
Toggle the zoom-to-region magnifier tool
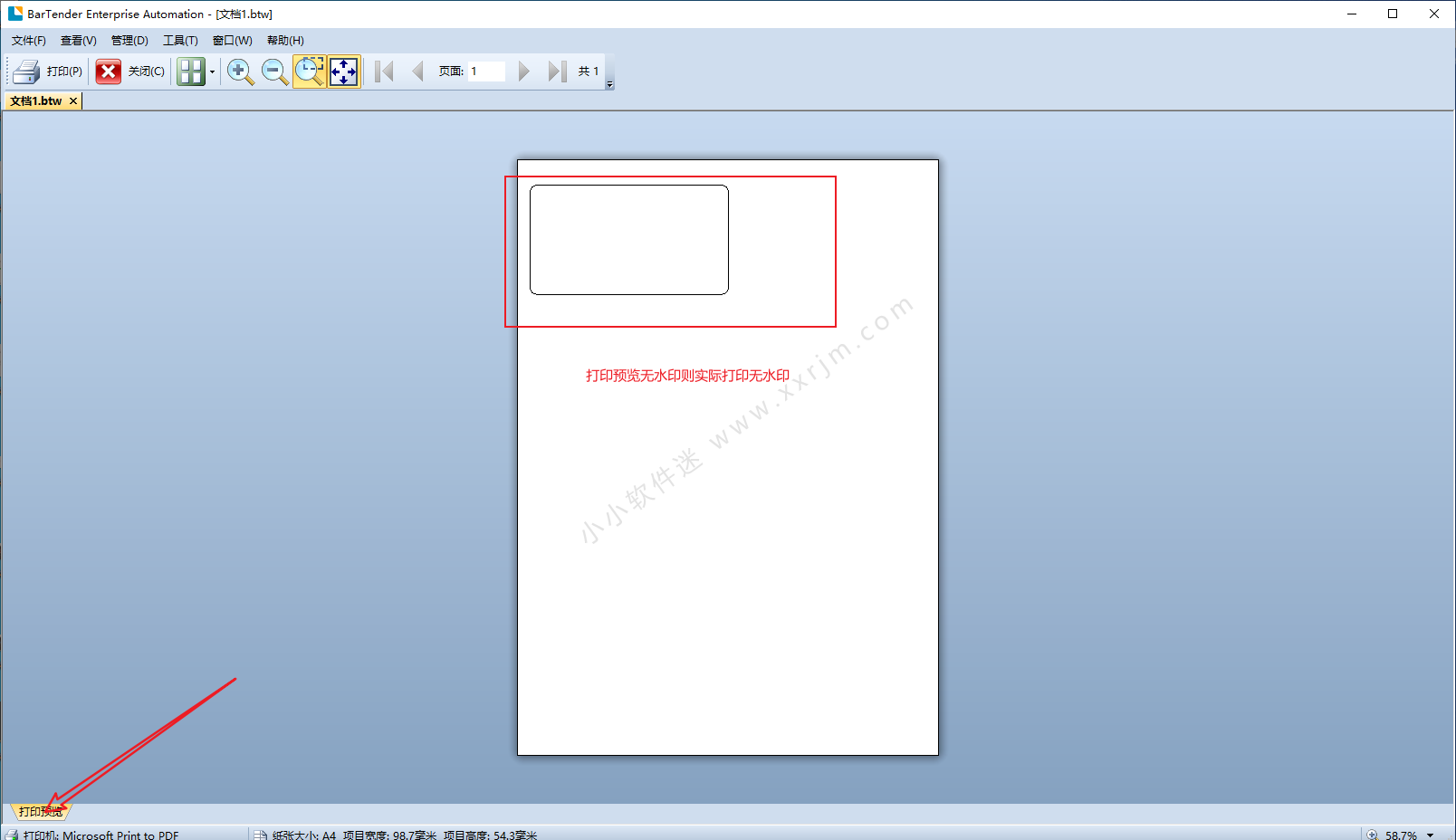click(x=310, y=72)
